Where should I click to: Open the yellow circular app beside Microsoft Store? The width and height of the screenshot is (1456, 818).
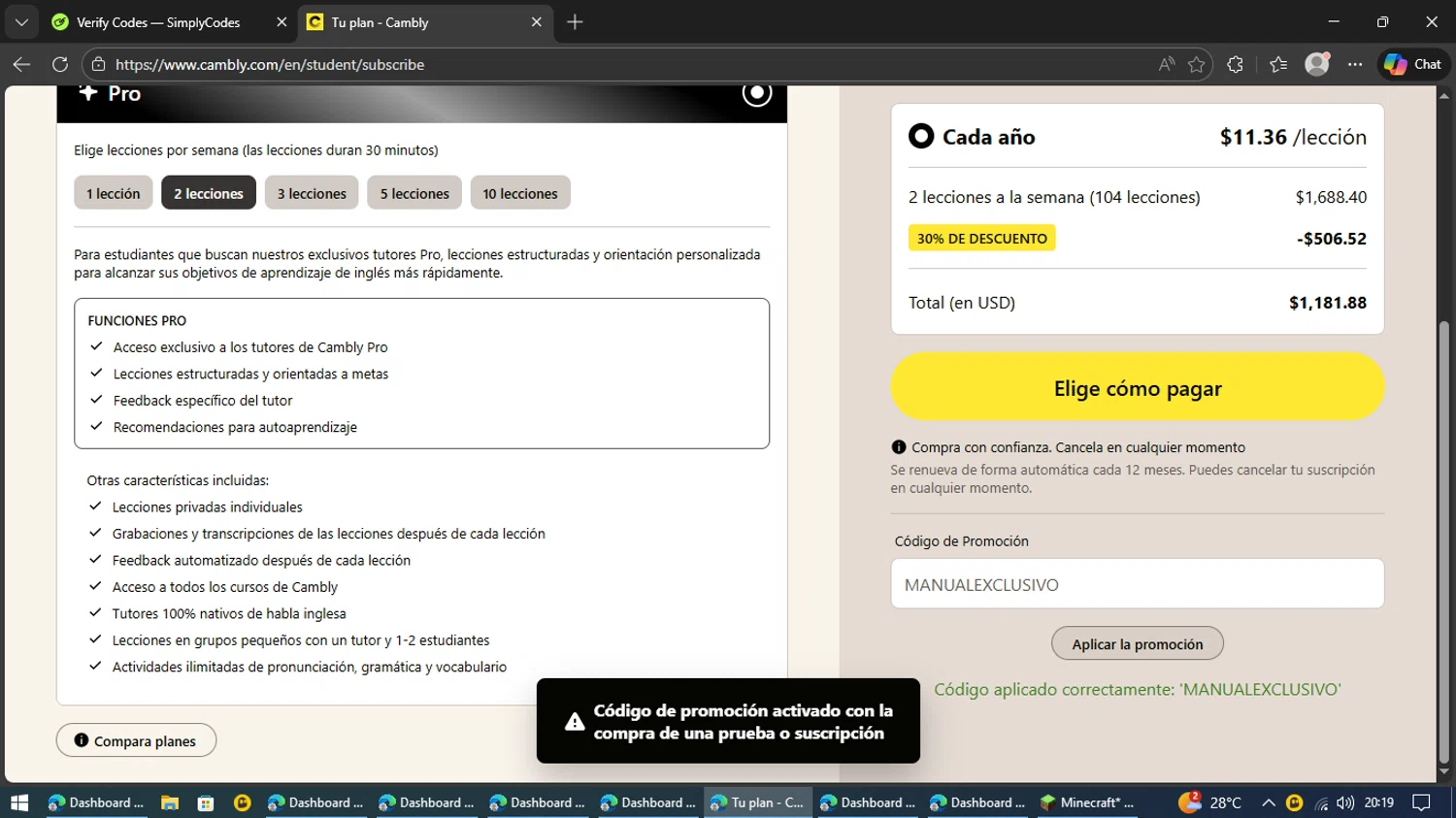(x=243, y=802)
